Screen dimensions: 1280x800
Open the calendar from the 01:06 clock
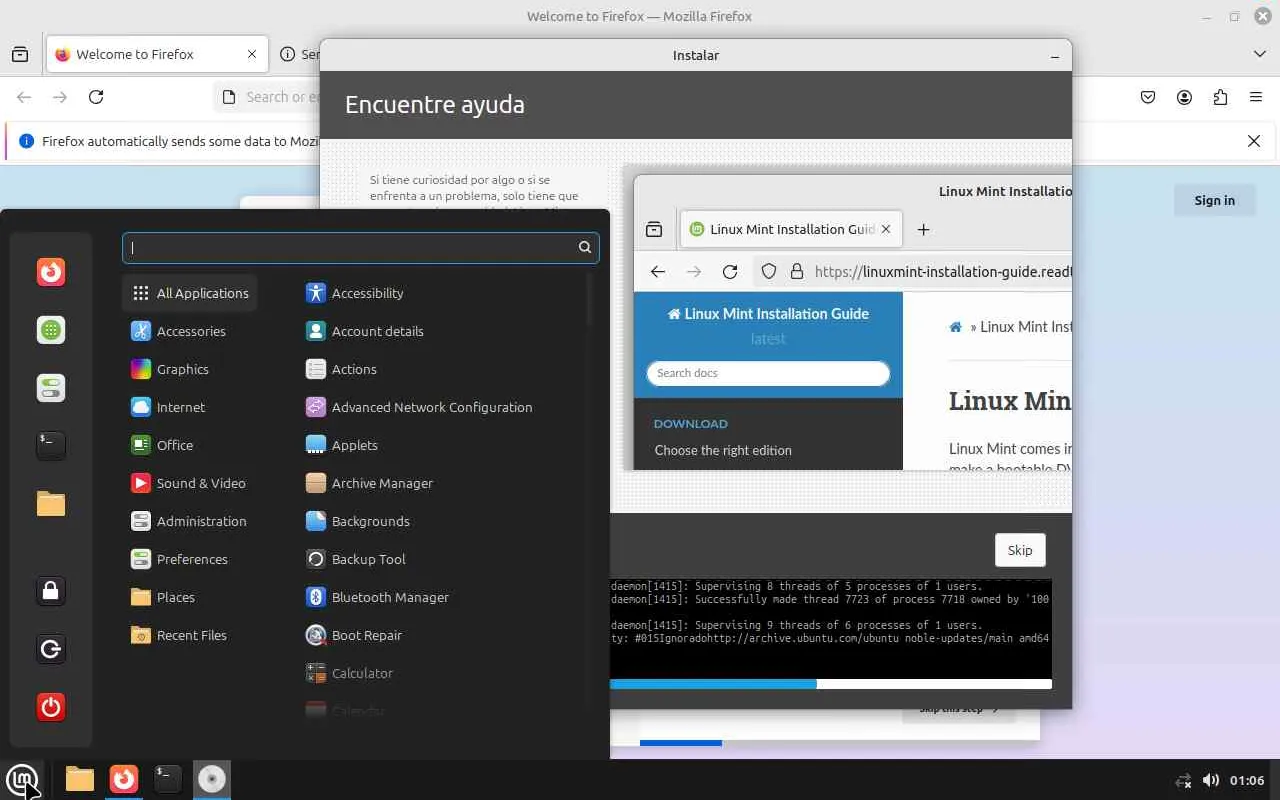click(1247, 780)
